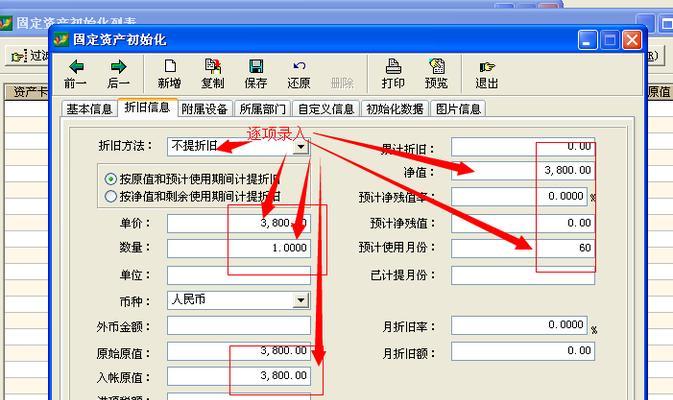Go to next record with 后一 arrow
This screenshot has width=673, height=400.
pos(118,74)
